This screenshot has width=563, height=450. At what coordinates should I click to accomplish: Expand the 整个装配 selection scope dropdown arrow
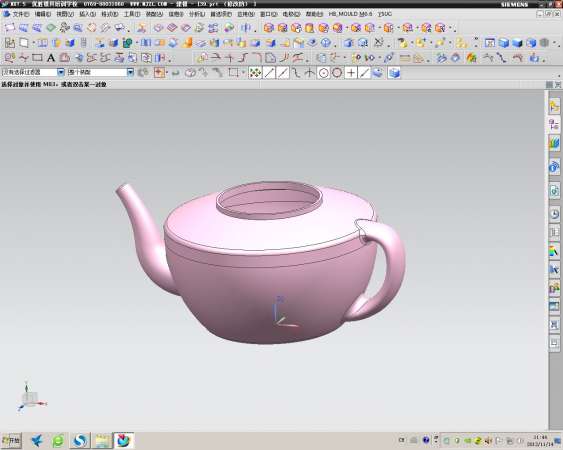tap(130, 72)
